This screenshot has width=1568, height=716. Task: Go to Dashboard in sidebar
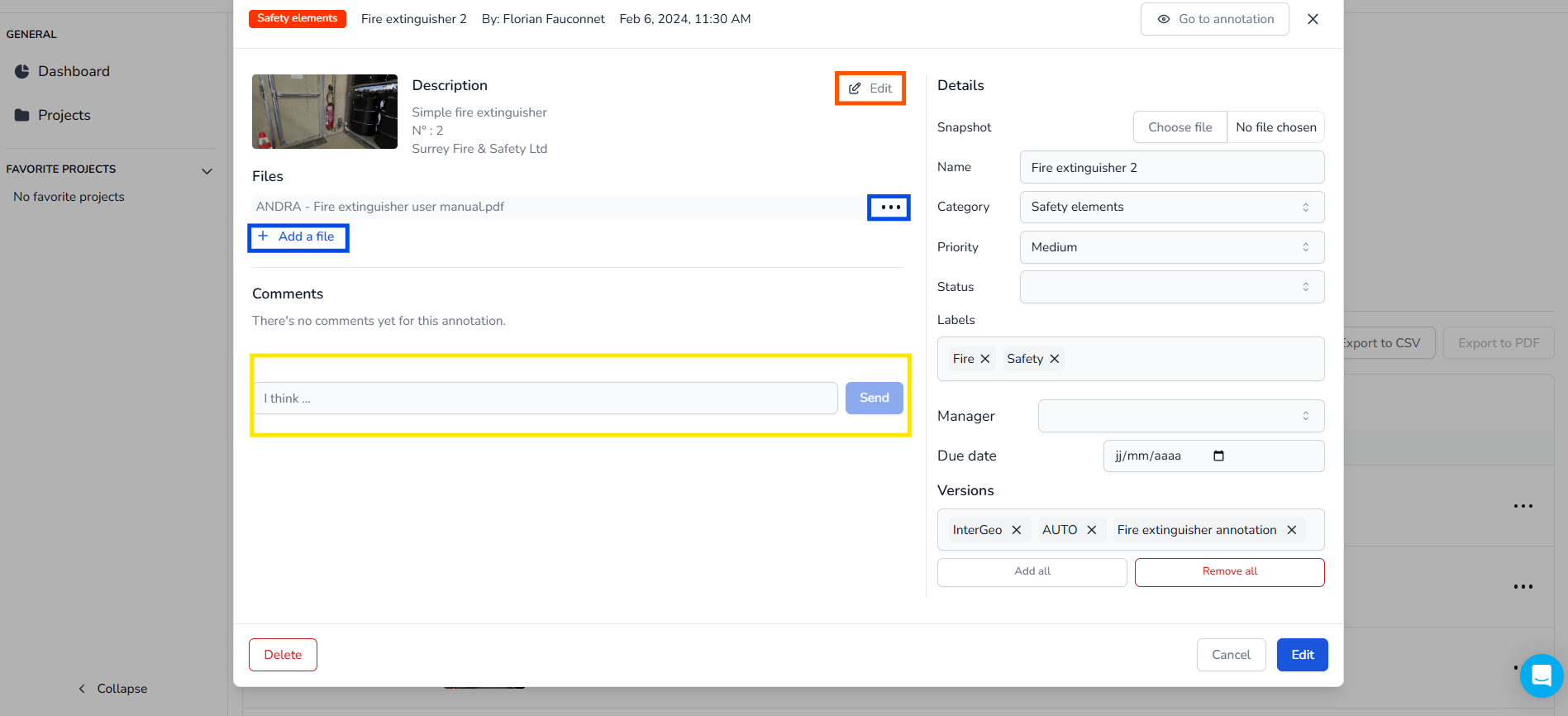tap(74, 72)
